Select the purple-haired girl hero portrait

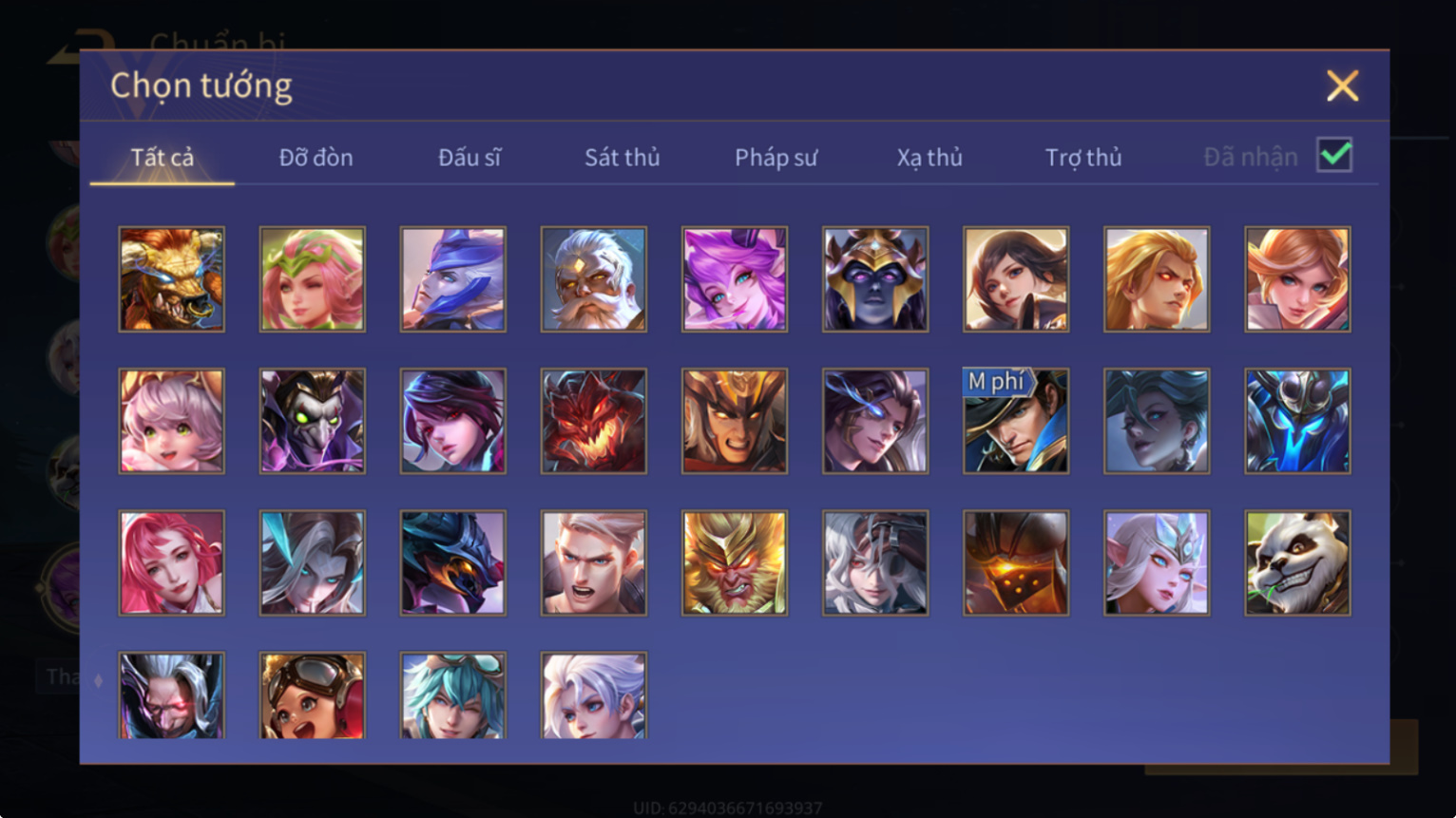coord(735,279)
